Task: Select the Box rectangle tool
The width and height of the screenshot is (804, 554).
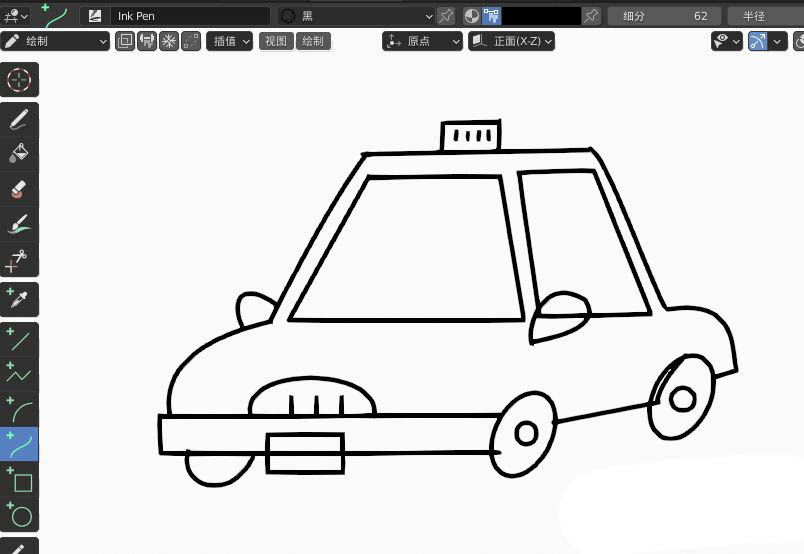Action: [x=19, y=479]
